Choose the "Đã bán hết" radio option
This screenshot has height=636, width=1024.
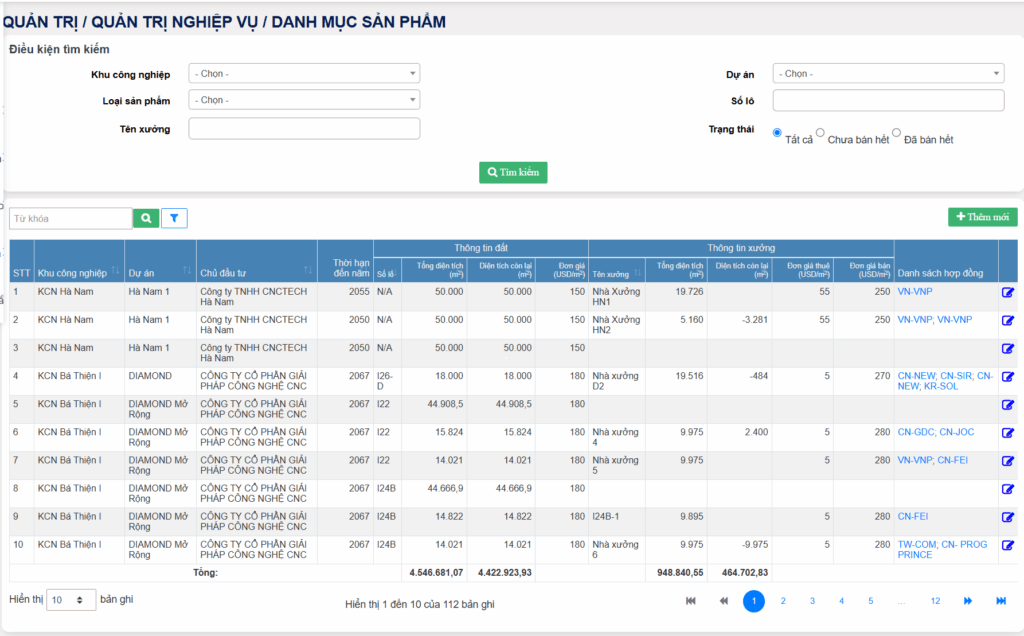tap(896, 133)
